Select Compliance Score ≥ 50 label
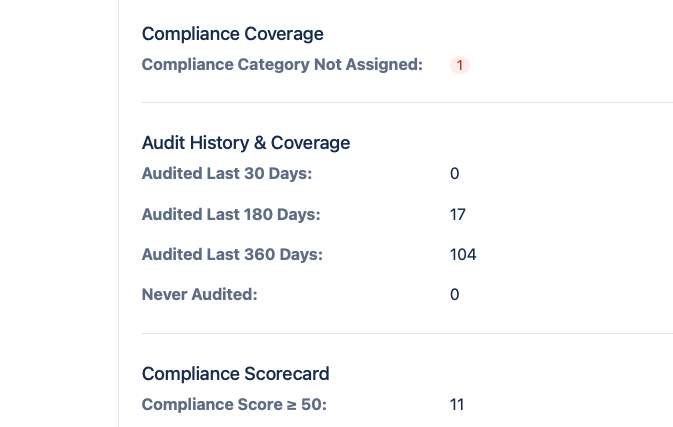673x427 pixels. [234, 405]
